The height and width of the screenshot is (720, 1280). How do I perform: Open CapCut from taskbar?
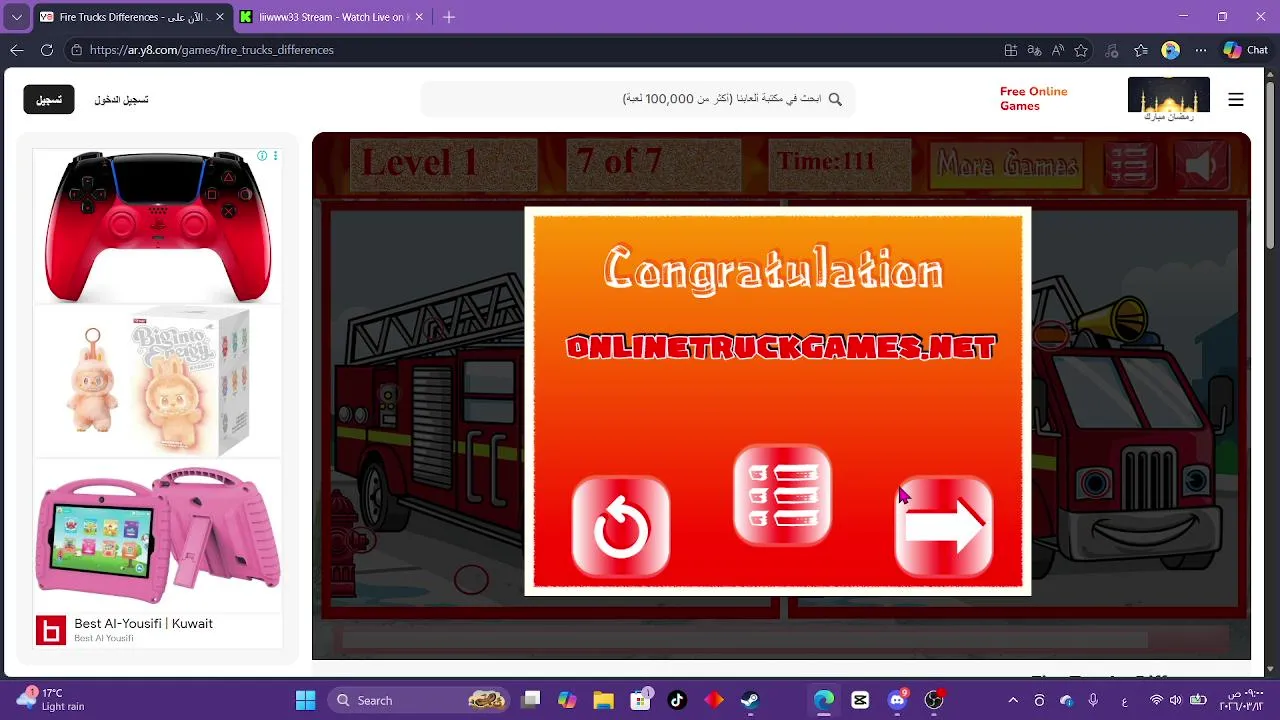(x=860, y=700)
